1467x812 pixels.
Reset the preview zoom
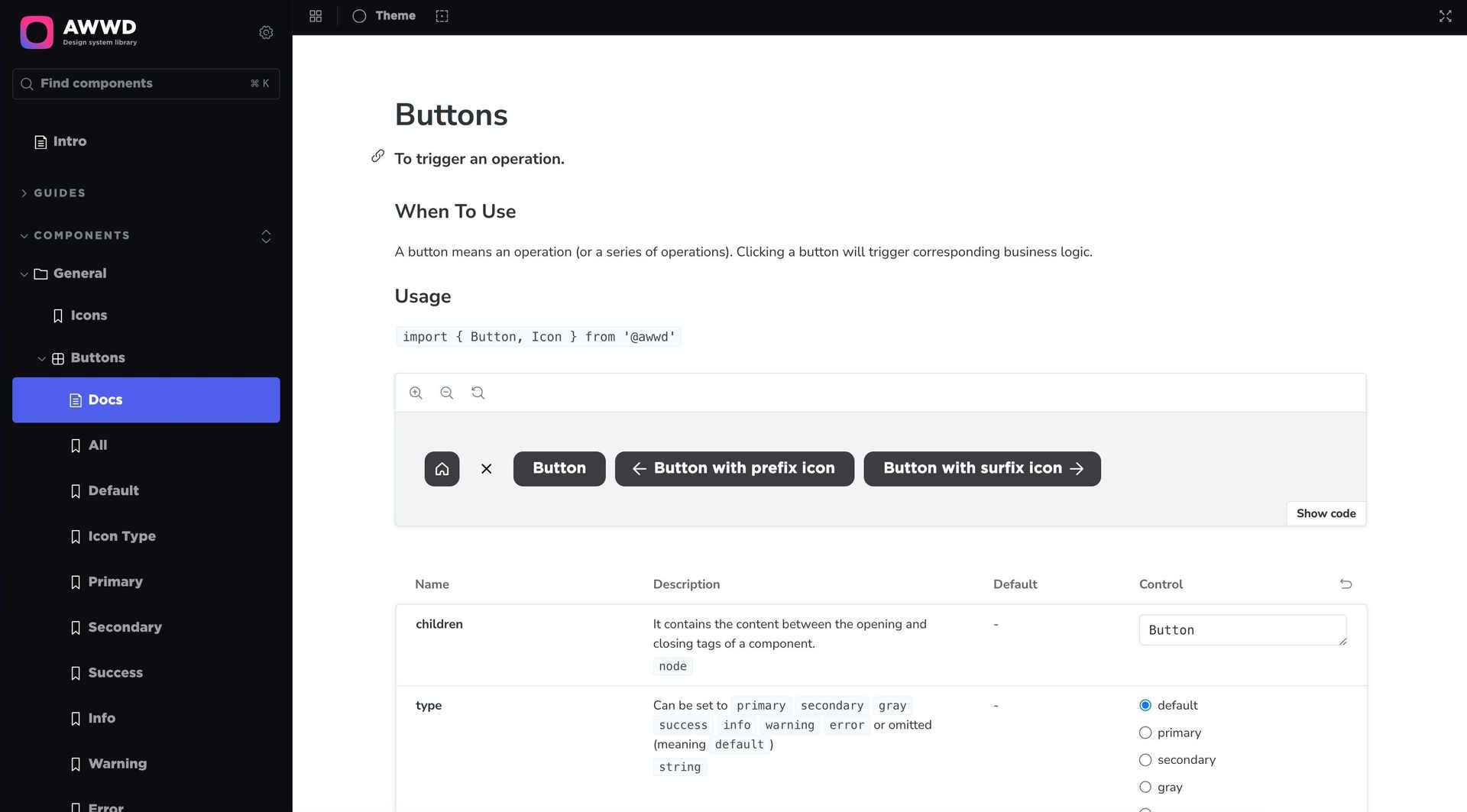(x=478, y=393)
